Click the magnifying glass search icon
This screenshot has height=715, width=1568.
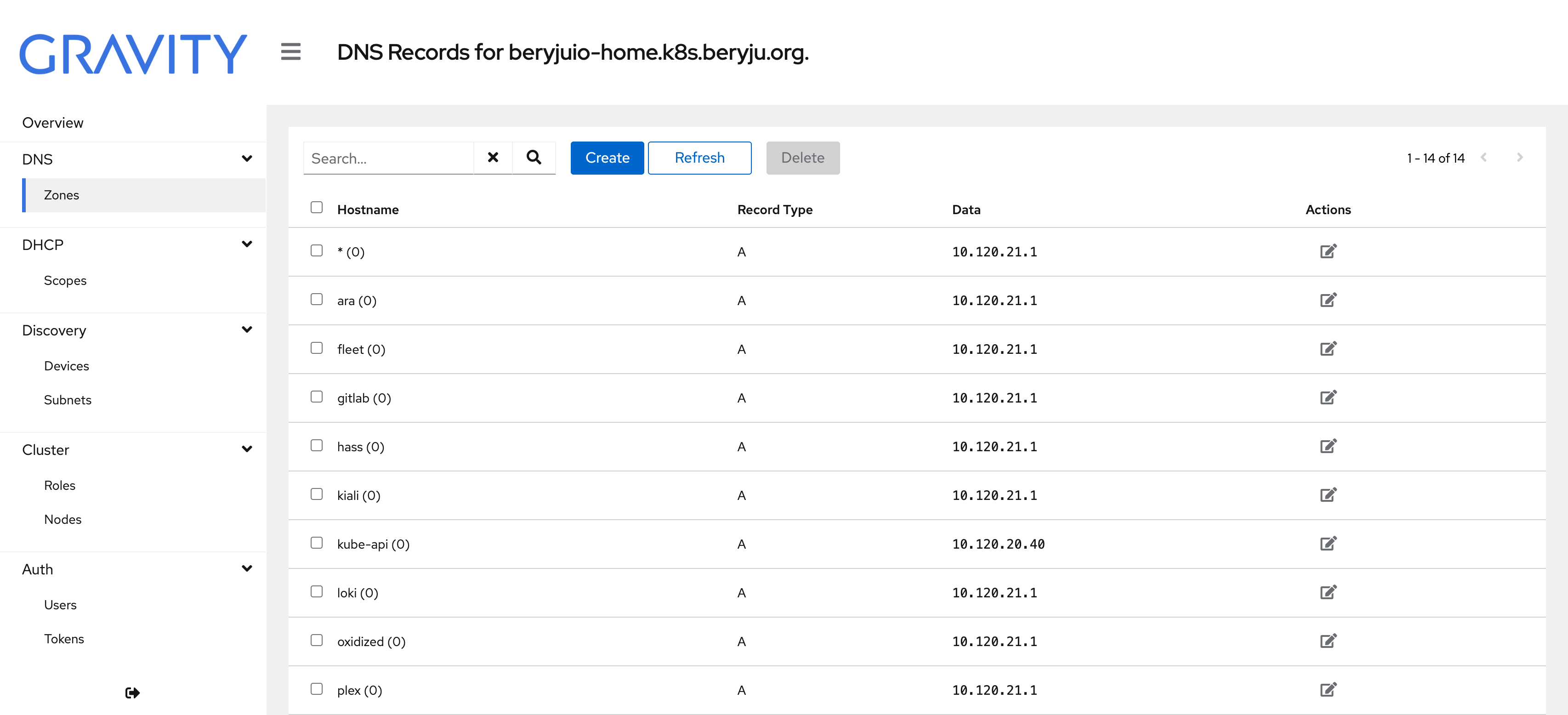coord(533,158)
